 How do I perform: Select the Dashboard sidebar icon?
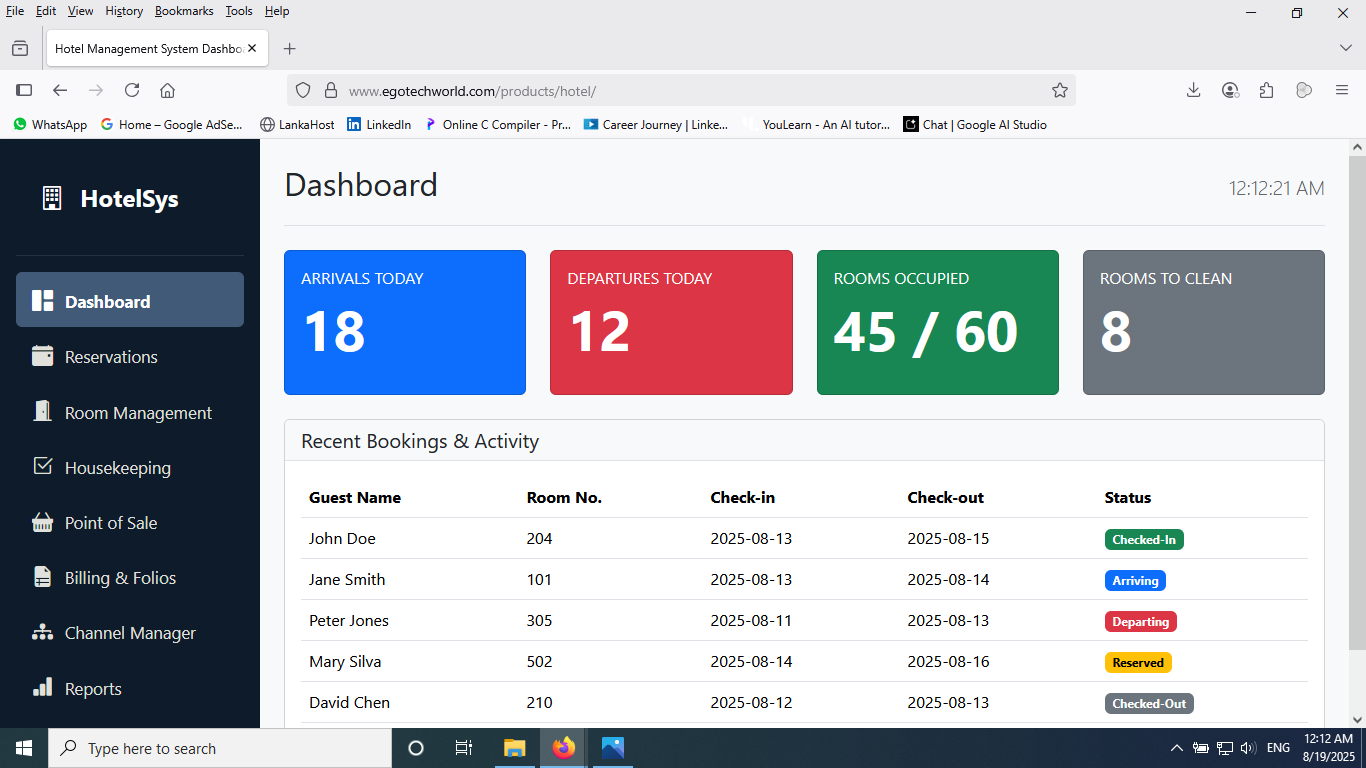[x=42, y=299]
